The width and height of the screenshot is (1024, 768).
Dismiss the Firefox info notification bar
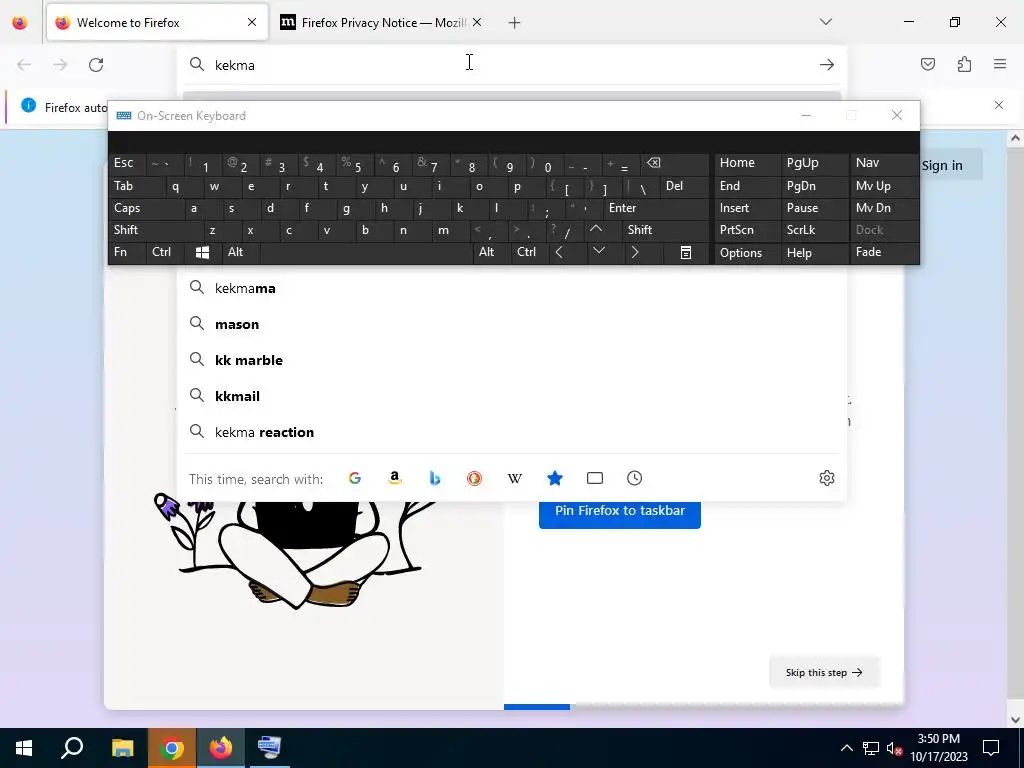pos(999,105)
